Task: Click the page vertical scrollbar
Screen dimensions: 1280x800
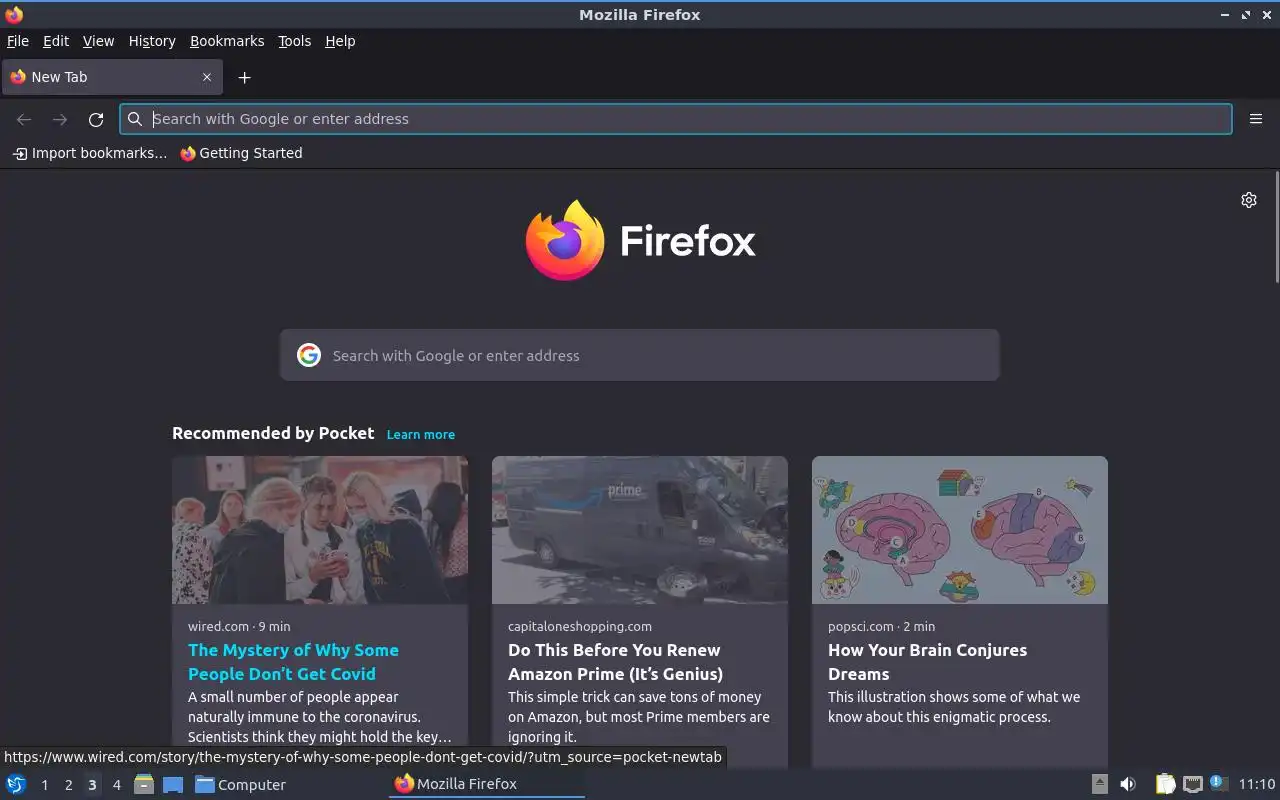Action: click(1276, 227)
